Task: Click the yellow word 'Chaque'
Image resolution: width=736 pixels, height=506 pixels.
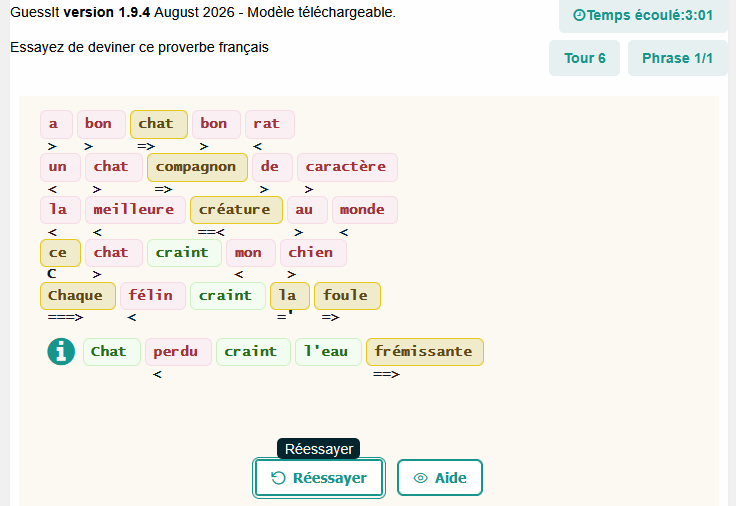Action: (x=77, y=296)
